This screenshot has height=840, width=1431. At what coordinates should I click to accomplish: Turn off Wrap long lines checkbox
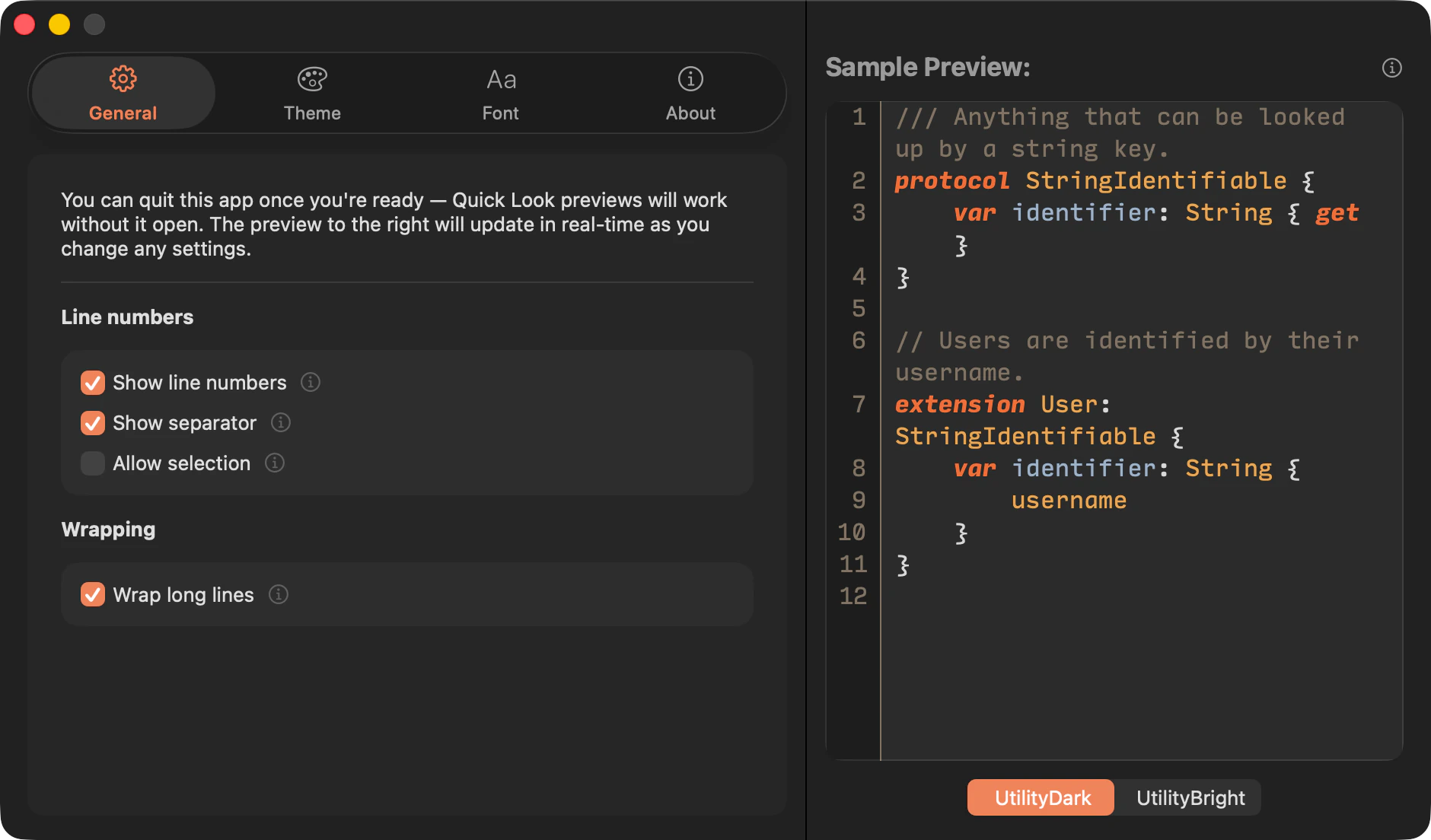point(93,594)
